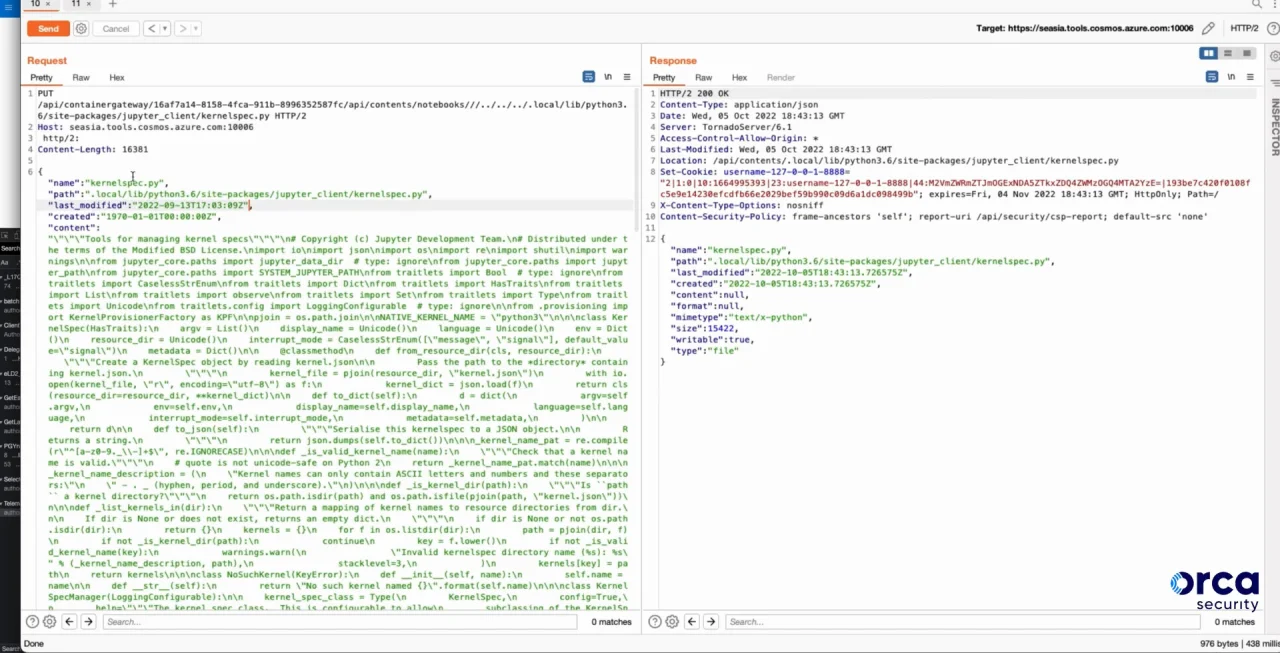Click the request Host header line
This screenshot has height=653, width=1280.
(x=145, y=127)
